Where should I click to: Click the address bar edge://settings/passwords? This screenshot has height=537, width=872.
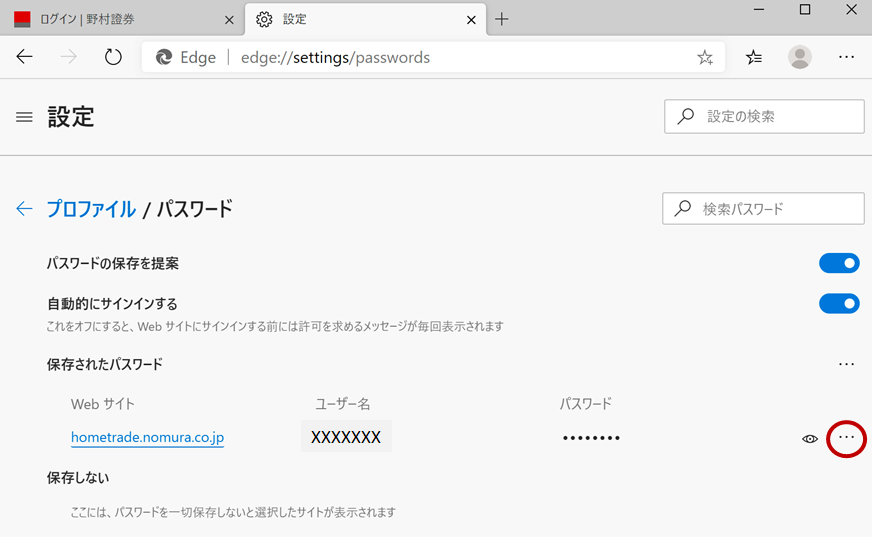coord(433,57)
